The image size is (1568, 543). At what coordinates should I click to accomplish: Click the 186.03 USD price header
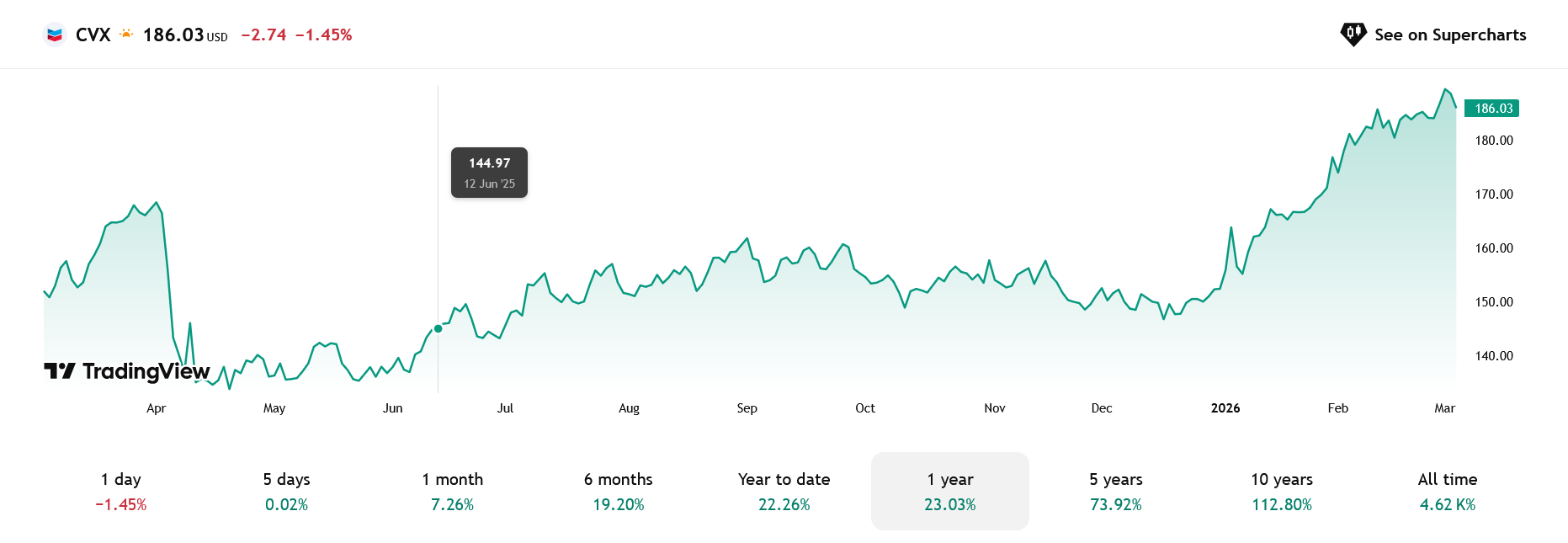[x=185, y=35]
